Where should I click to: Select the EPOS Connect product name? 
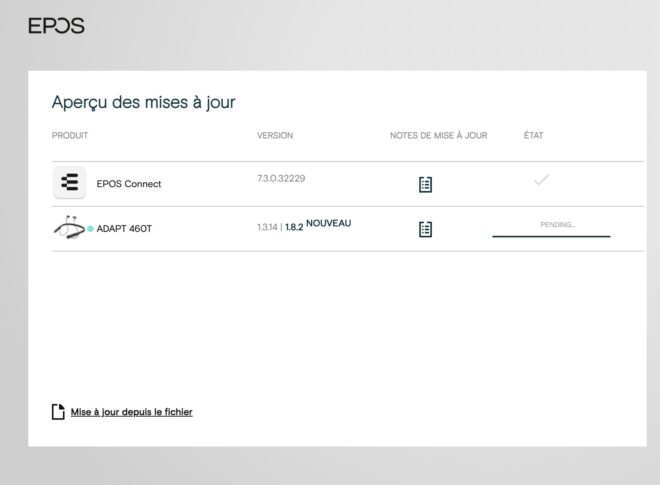pyautogui.click(x=129, y=184)
